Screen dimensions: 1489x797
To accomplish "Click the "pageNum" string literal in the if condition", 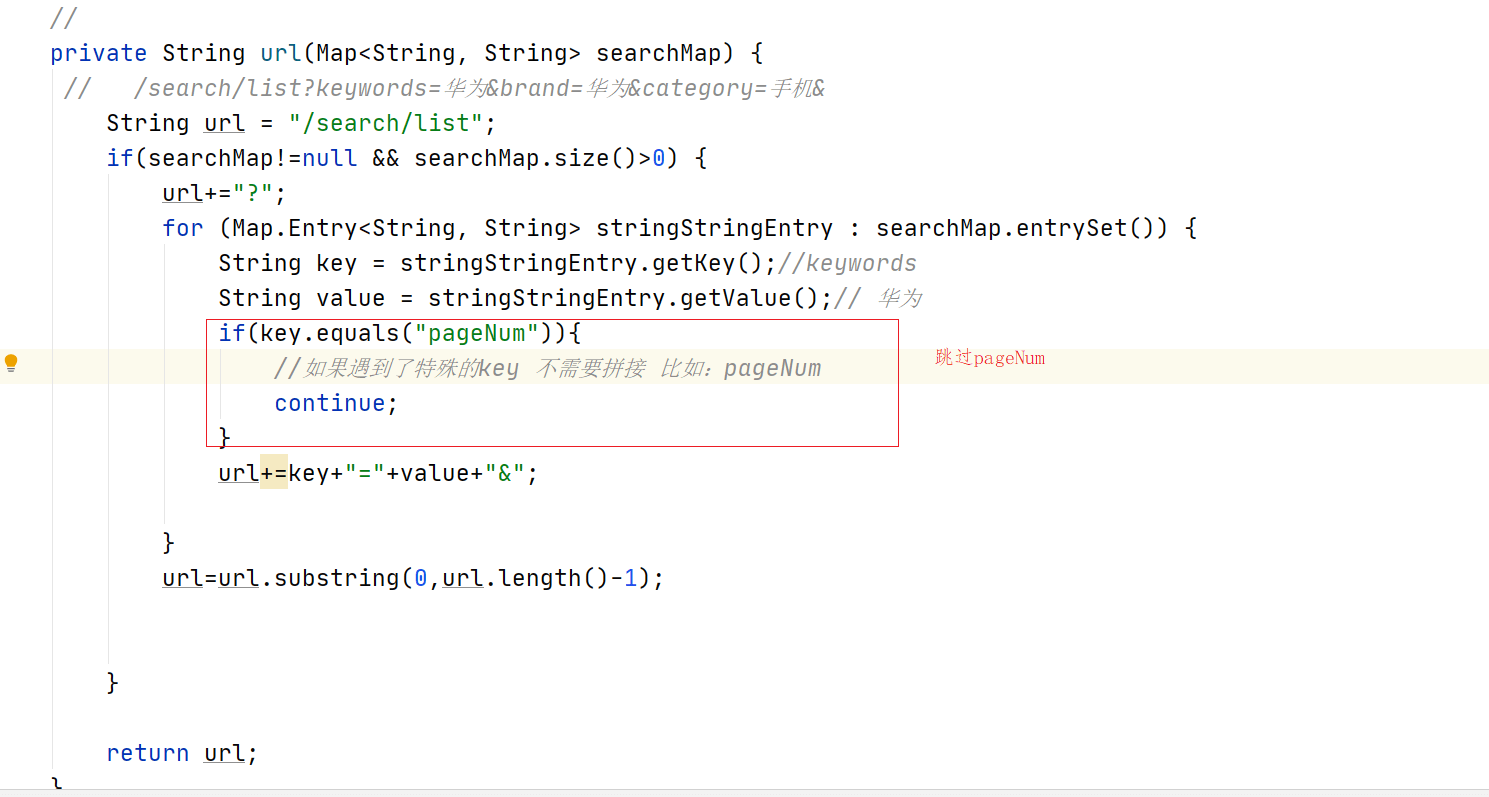I will [477, 333].
